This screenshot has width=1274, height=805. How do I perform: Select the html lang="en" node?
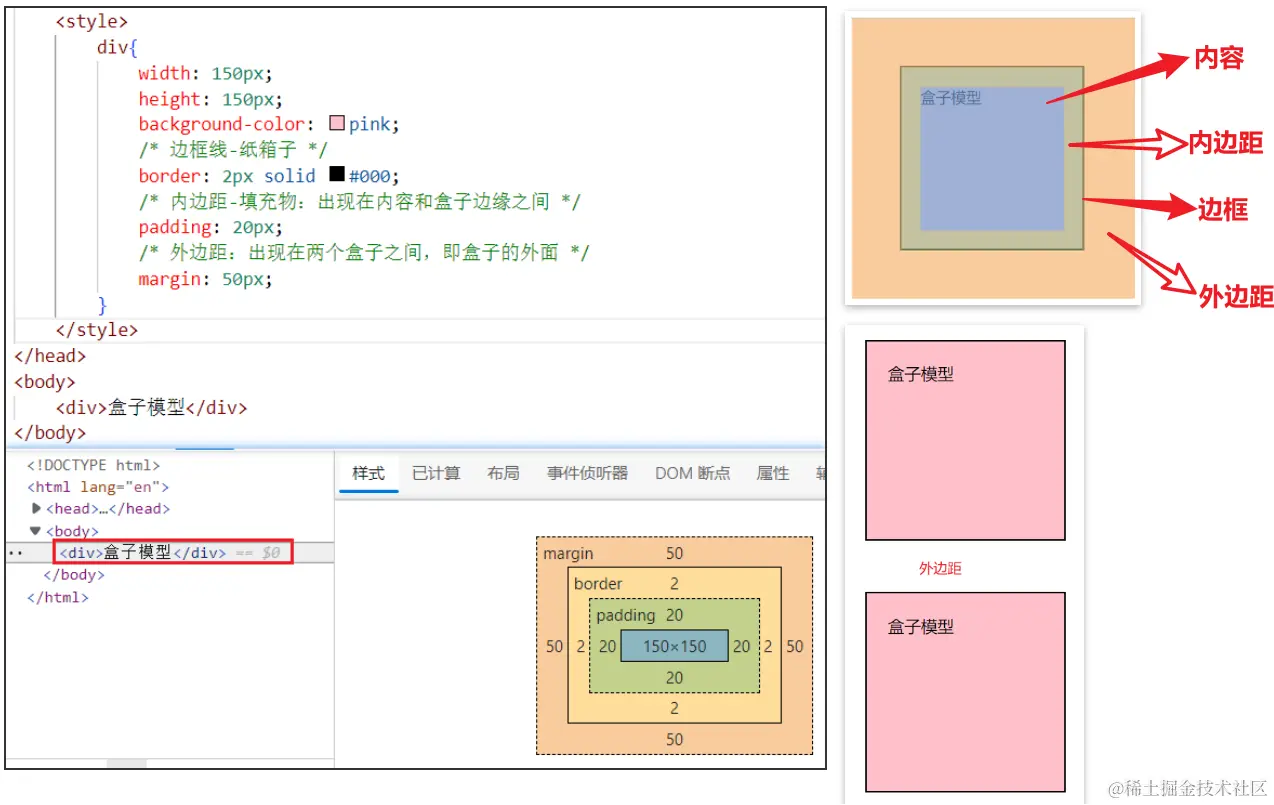coord(98,487)
